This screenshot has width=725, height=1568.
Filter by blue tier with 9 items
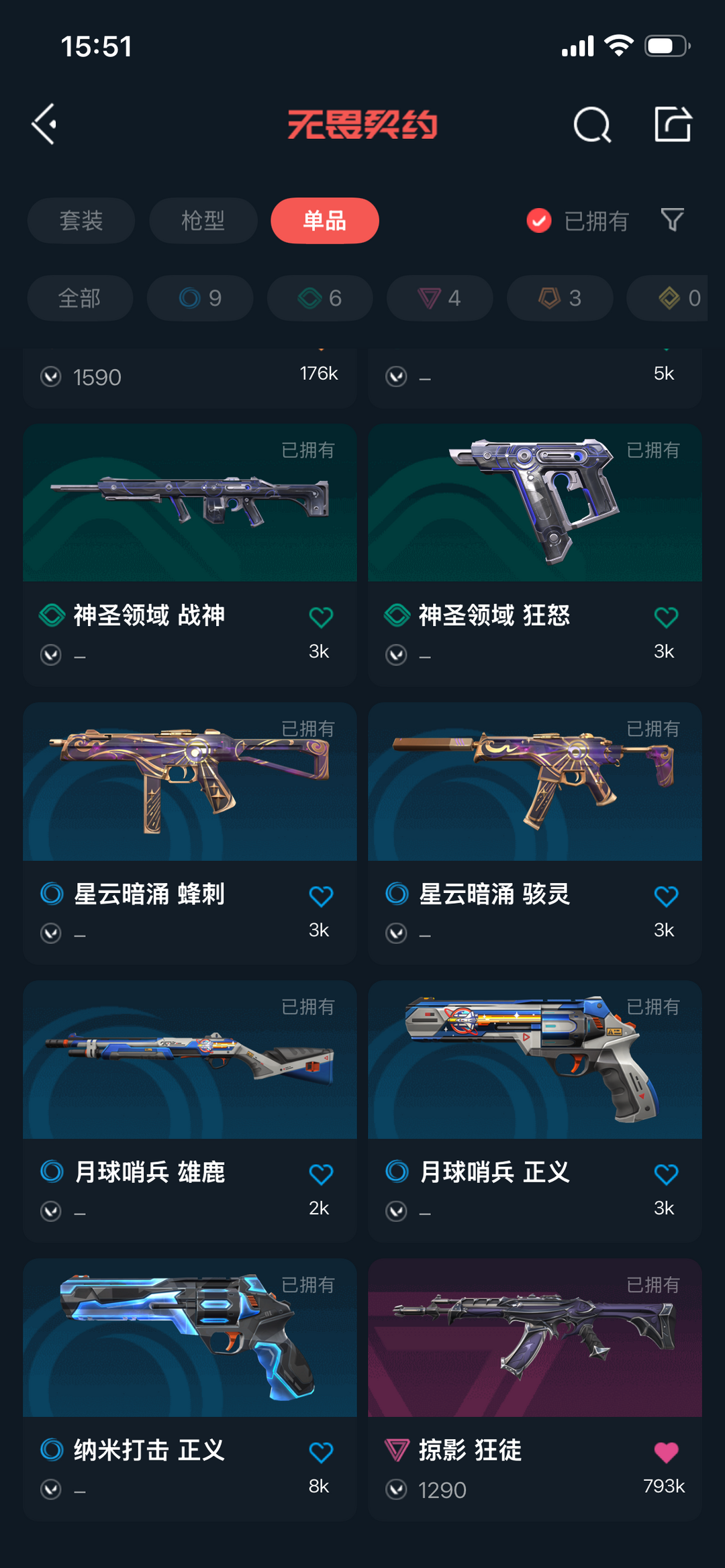(200, 297)
